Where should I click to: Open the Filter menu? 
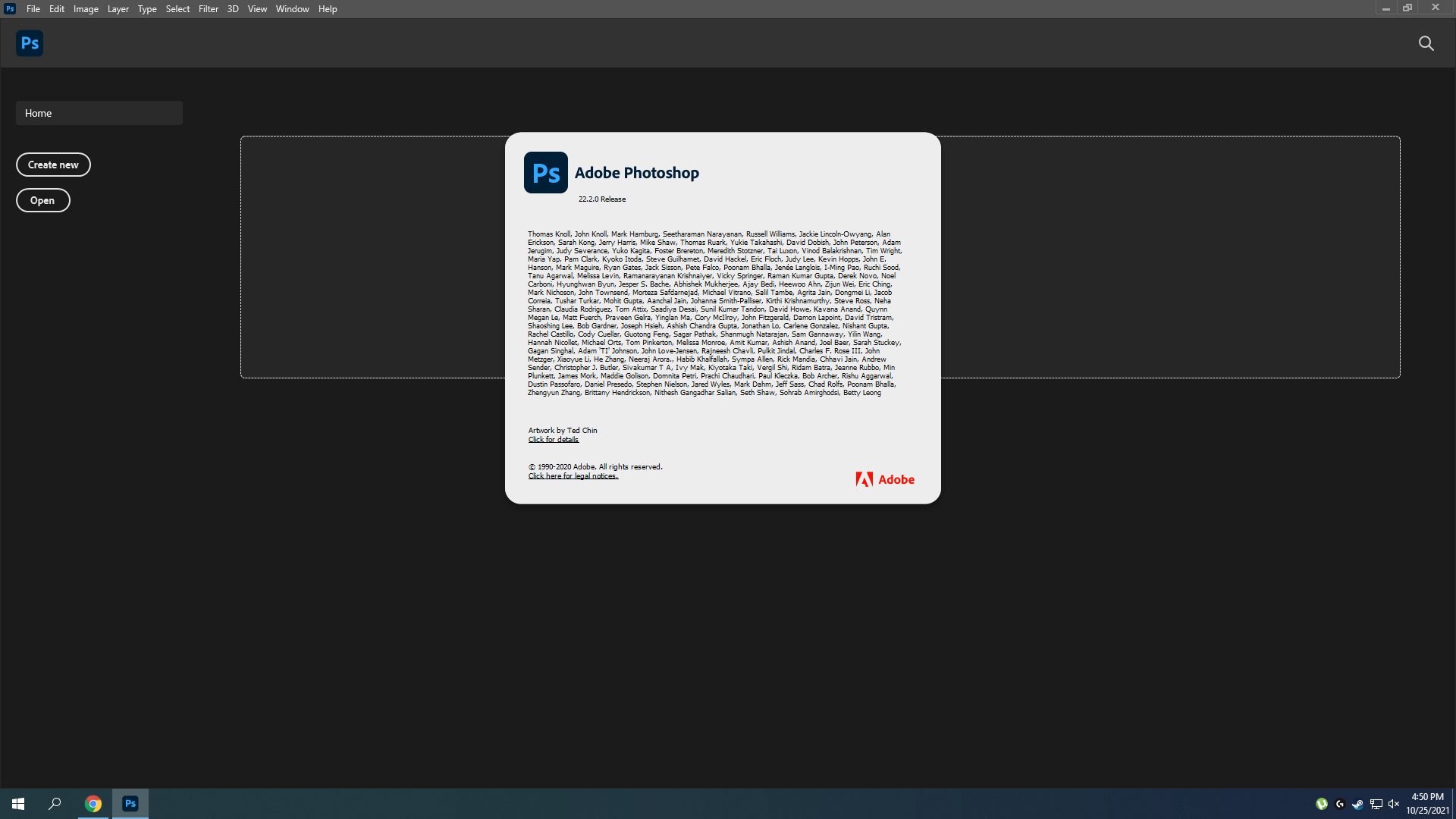pyautogui.click(x=209, y=9)
